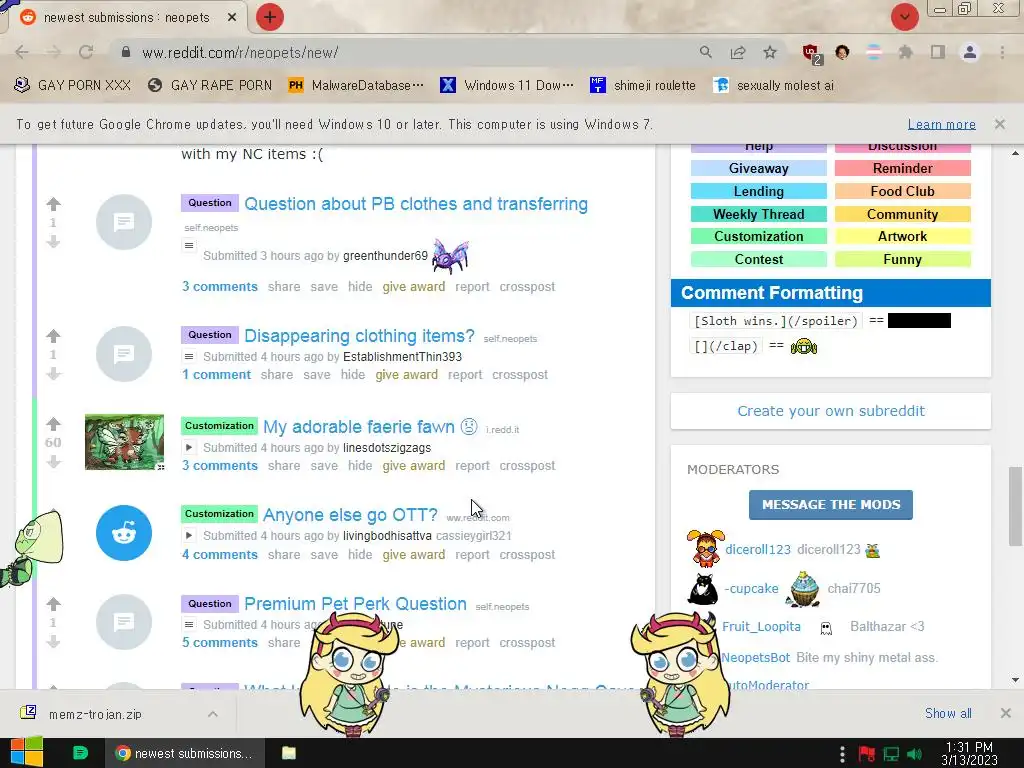Screen dimensions: 1024x768
Task: Filter by the Weekly Thread flair
Action: pos(759,214)
